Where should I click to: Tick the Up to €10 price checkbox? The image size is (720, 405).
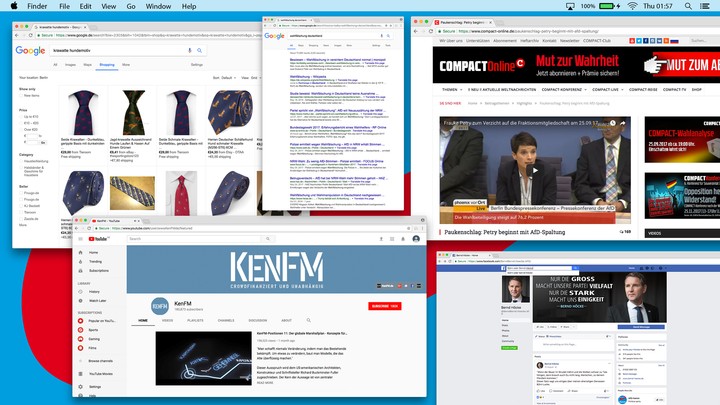21,117
